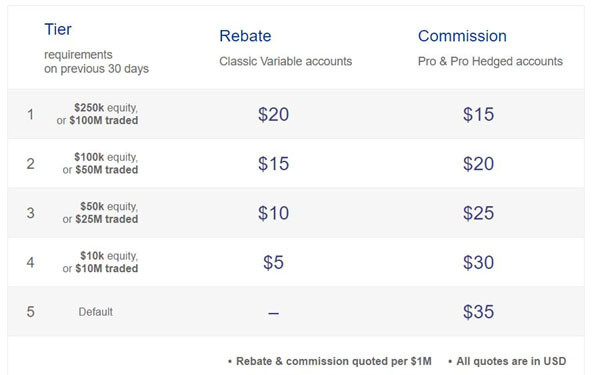The image size is (594, 375).
Task: Click 'Pro & Pro Hedged accounts' subtitle
Action: click(490, 61)
